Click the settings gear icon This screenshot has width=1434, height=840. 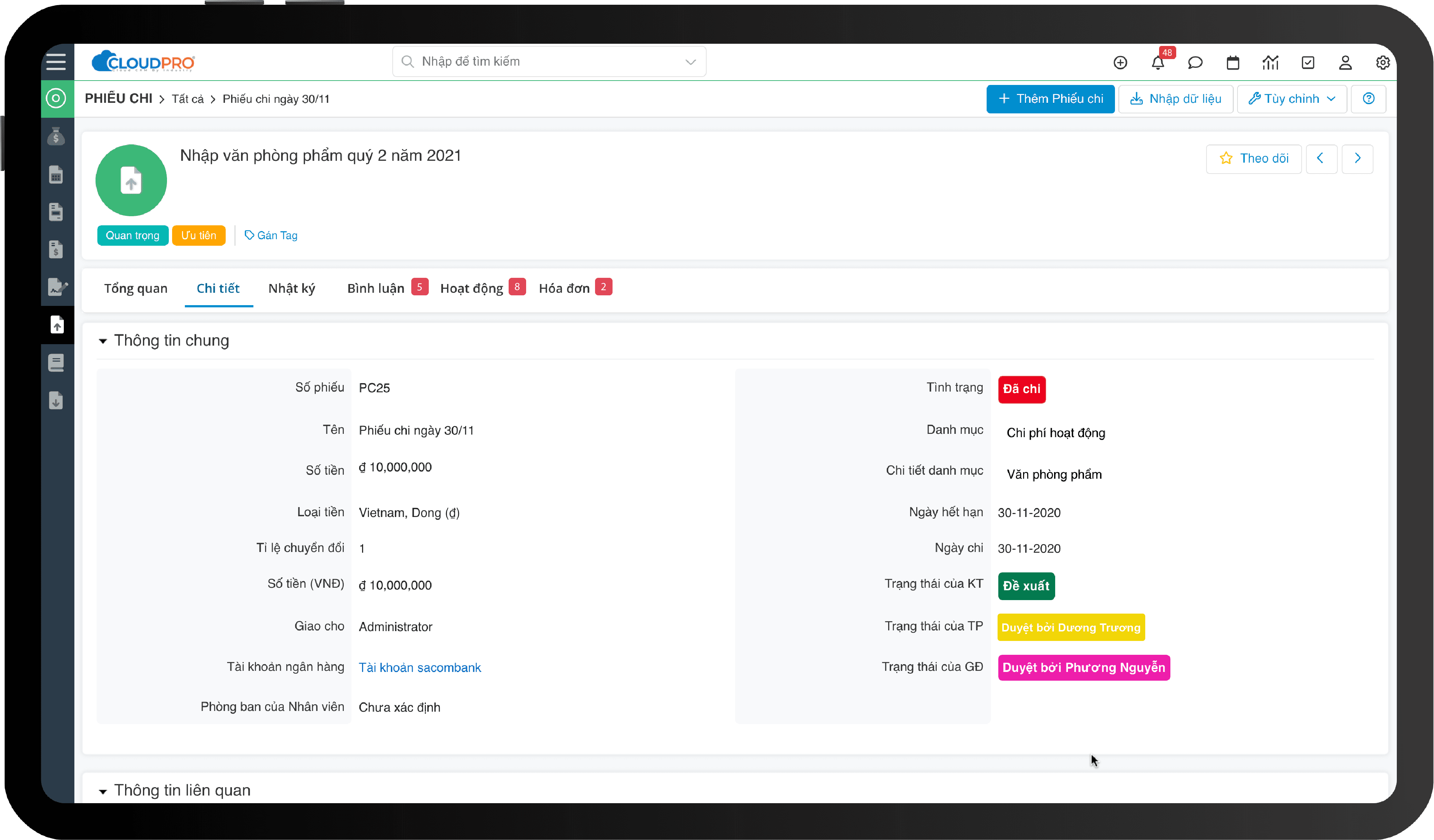pyautogui.click(x=1382, y=63)
